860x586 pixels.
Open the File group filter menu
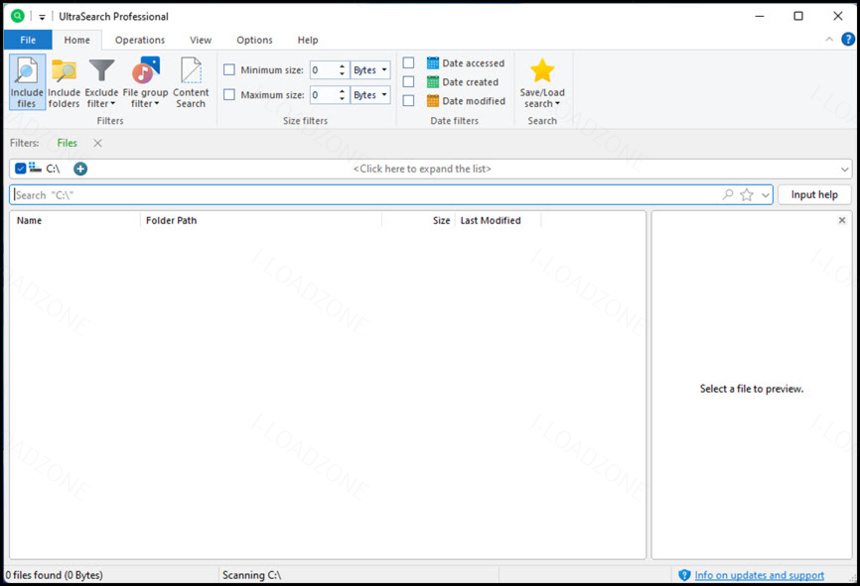pos(145,82)
